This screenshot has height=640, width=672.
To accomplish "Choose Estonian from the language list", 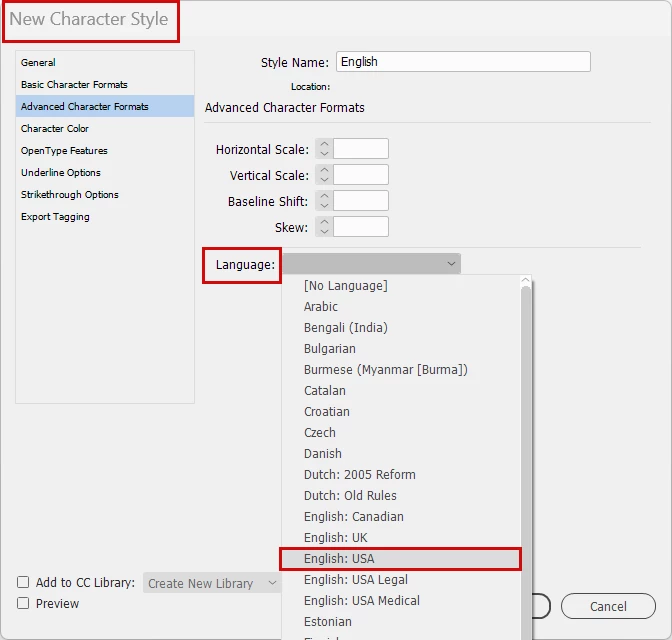I will click(401, 622).
